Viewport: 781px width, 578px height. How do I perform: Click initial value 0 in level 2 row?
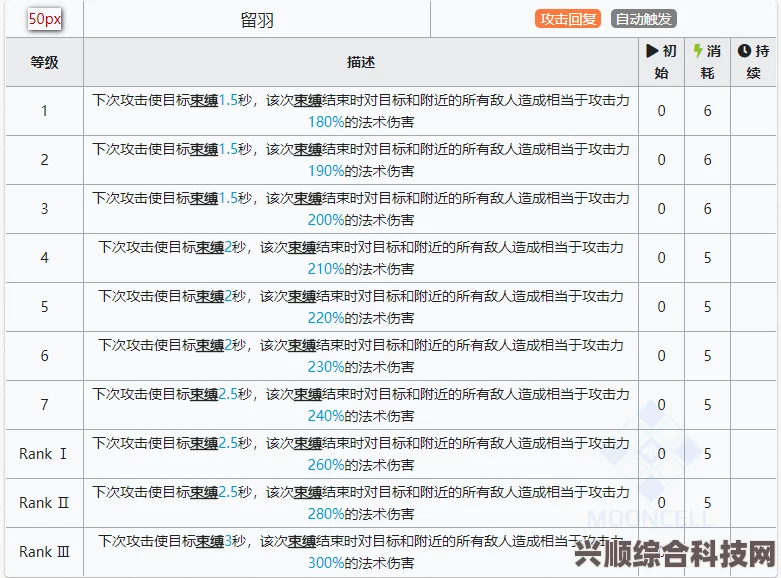[661, 159]
